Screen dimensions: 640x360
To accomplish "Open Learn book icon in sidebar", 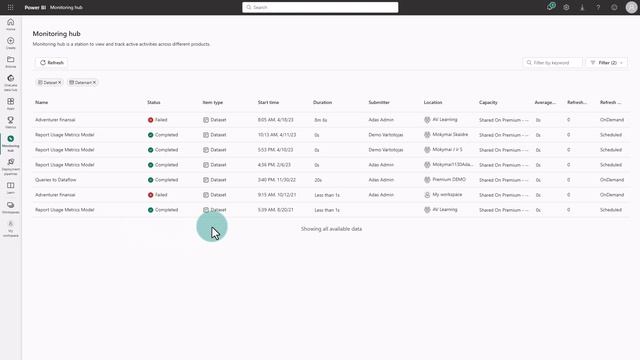I will pyautogui.click(x=11, y=188).
